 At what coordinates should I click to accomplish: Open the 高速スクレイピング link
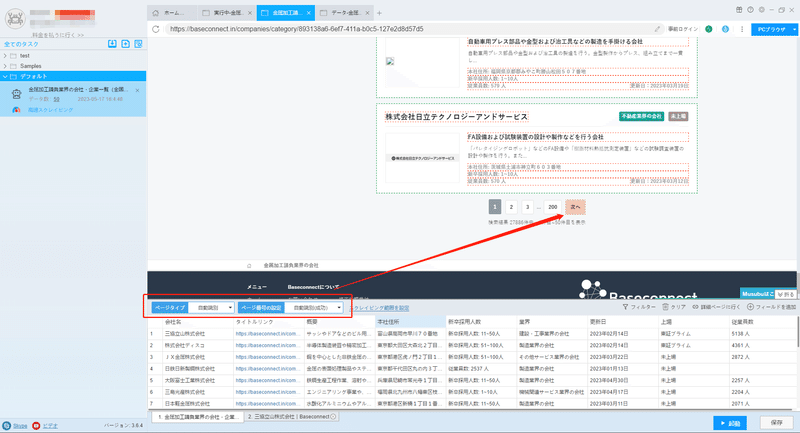pos(51,110)
